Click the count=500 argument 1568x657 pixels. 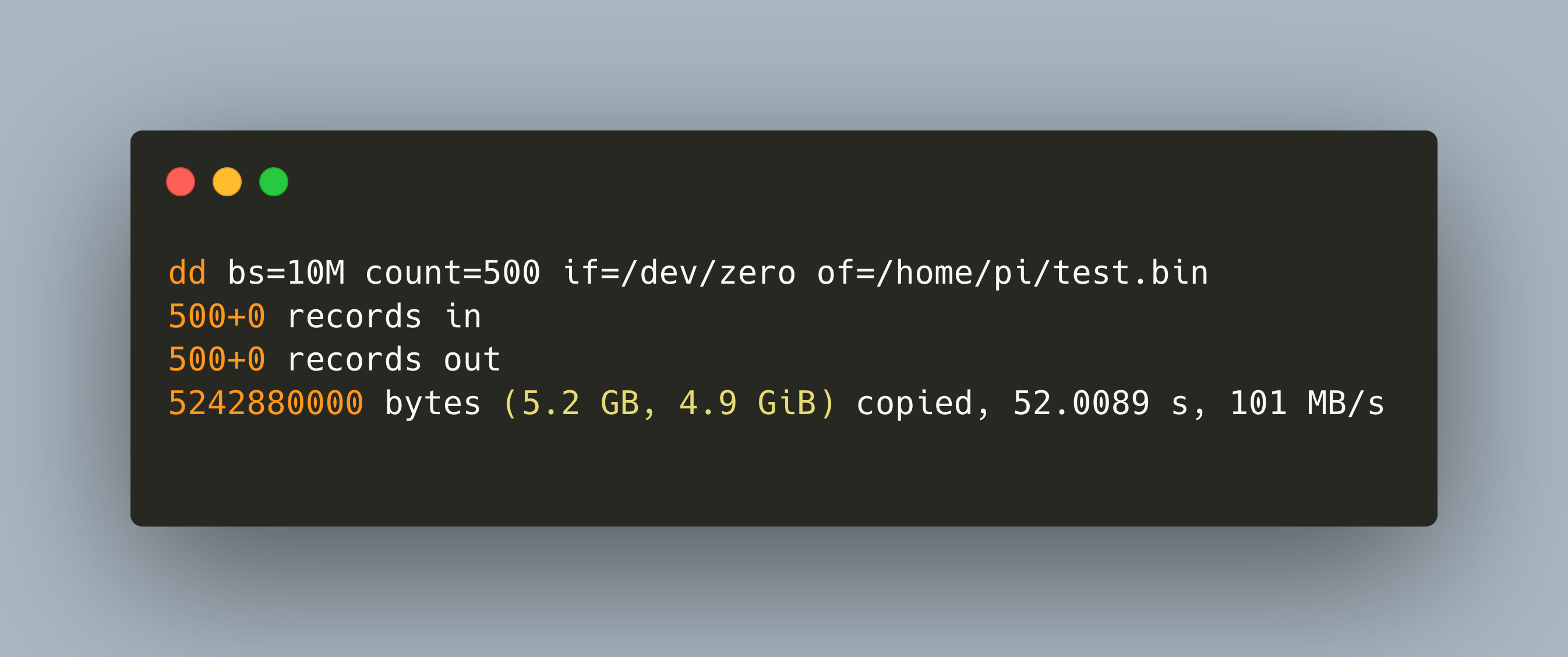(452, 272)
